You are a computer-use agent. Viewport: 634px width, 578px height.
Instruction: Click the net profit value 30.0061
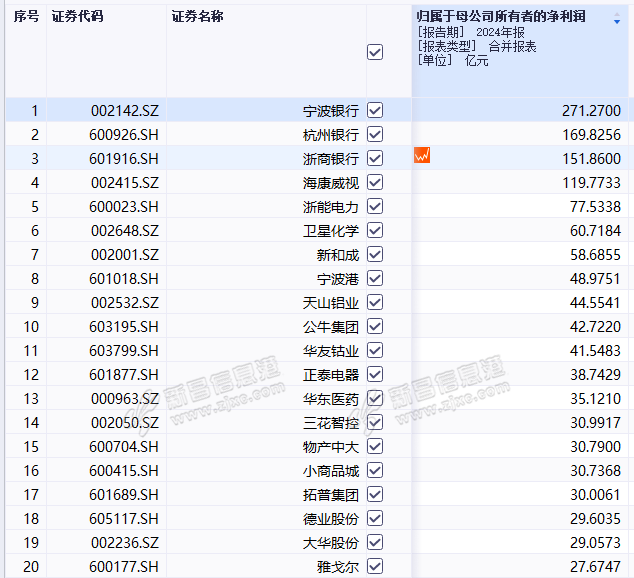[595, 495]
